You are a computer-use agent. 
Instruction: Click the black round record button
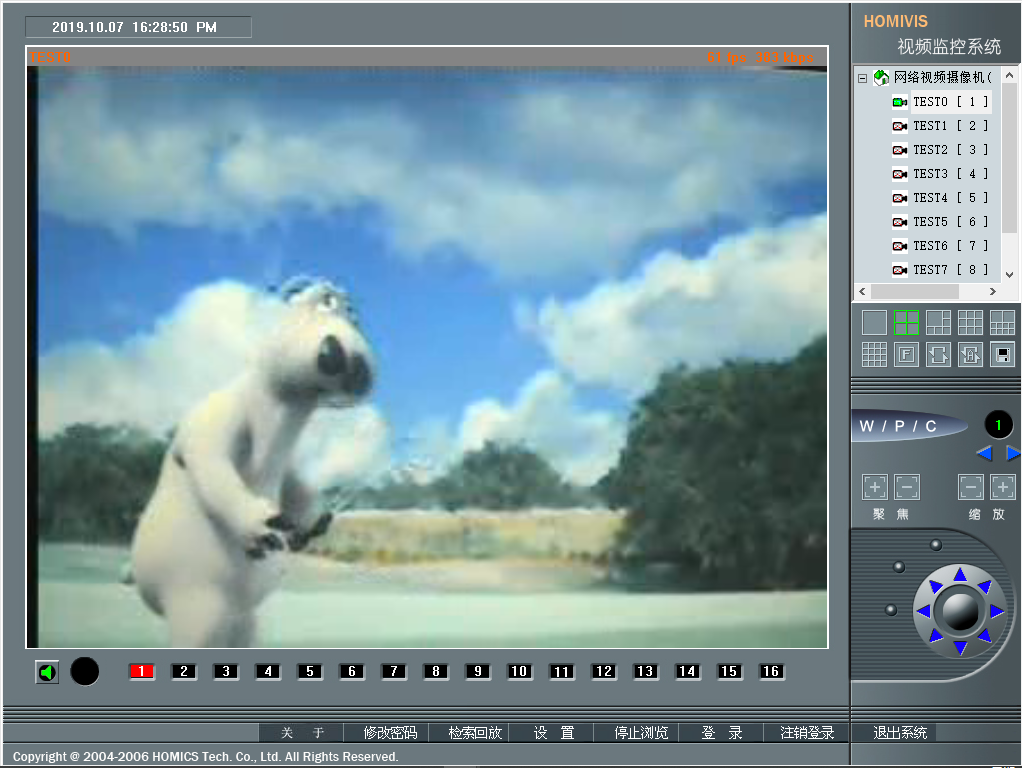(x=85, y=672)
